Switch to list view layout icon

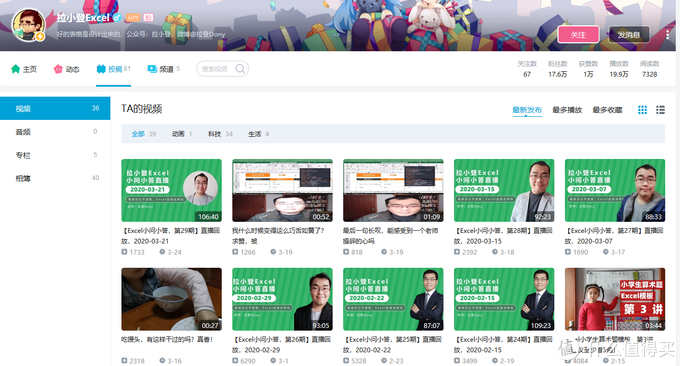pyautogui.click(x=660, y=110)
